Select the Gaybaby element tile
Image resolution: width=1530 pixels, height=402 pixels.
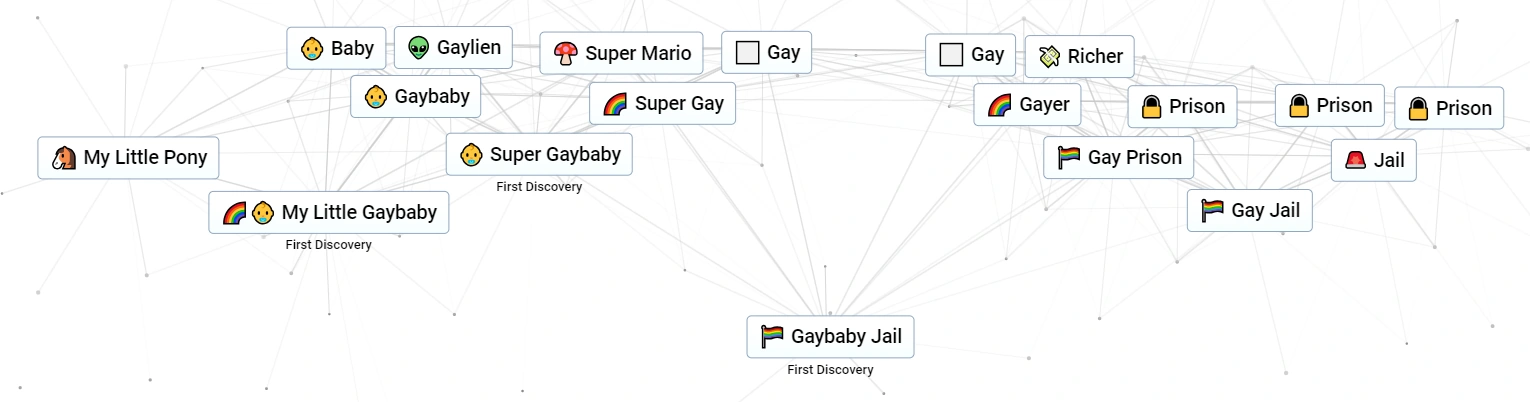[415, 97]
